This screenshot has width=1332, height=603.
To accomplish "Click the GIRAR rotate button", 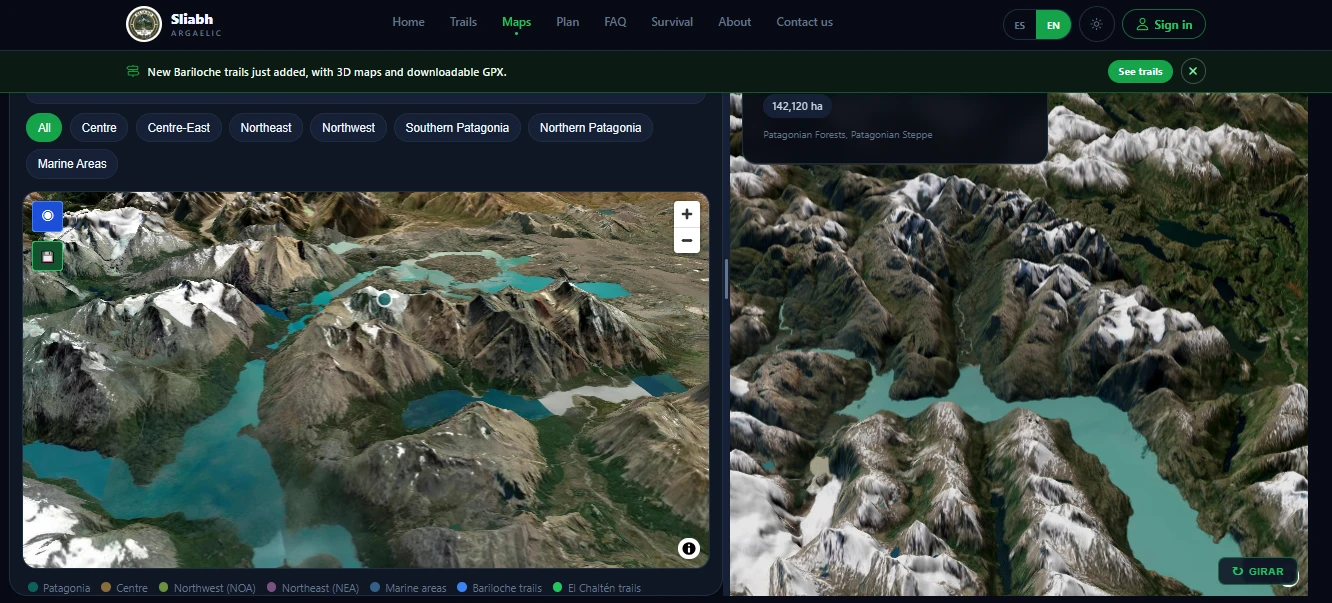I will click(x=1257, y=571).
